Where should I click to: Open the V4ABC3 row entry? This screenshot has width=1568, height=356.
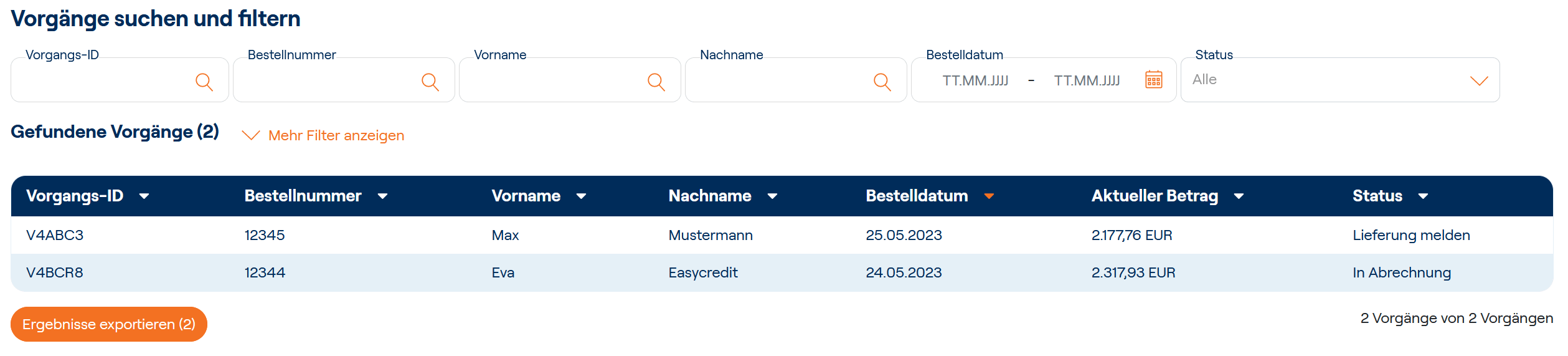tap(55, 235)
